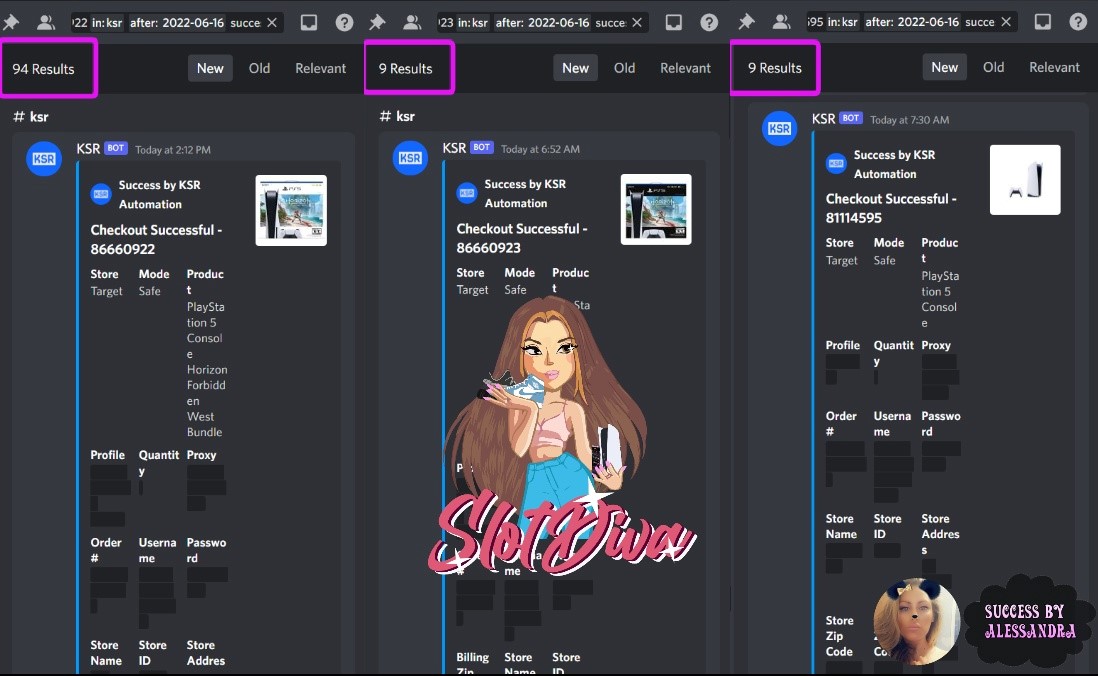Click Checkout Successful - 81114595 title
Image resolution: width=1098 pixels, height=676 pixels.
[x=891, y=208]
